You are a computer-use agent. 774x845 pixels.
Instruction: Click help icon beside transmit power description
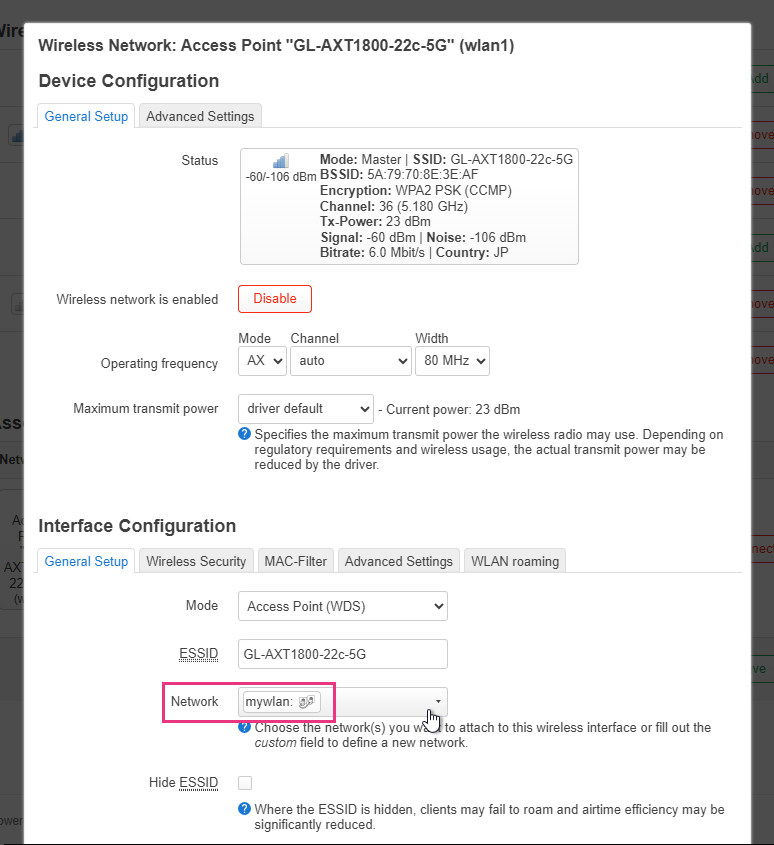click(244, 434)
